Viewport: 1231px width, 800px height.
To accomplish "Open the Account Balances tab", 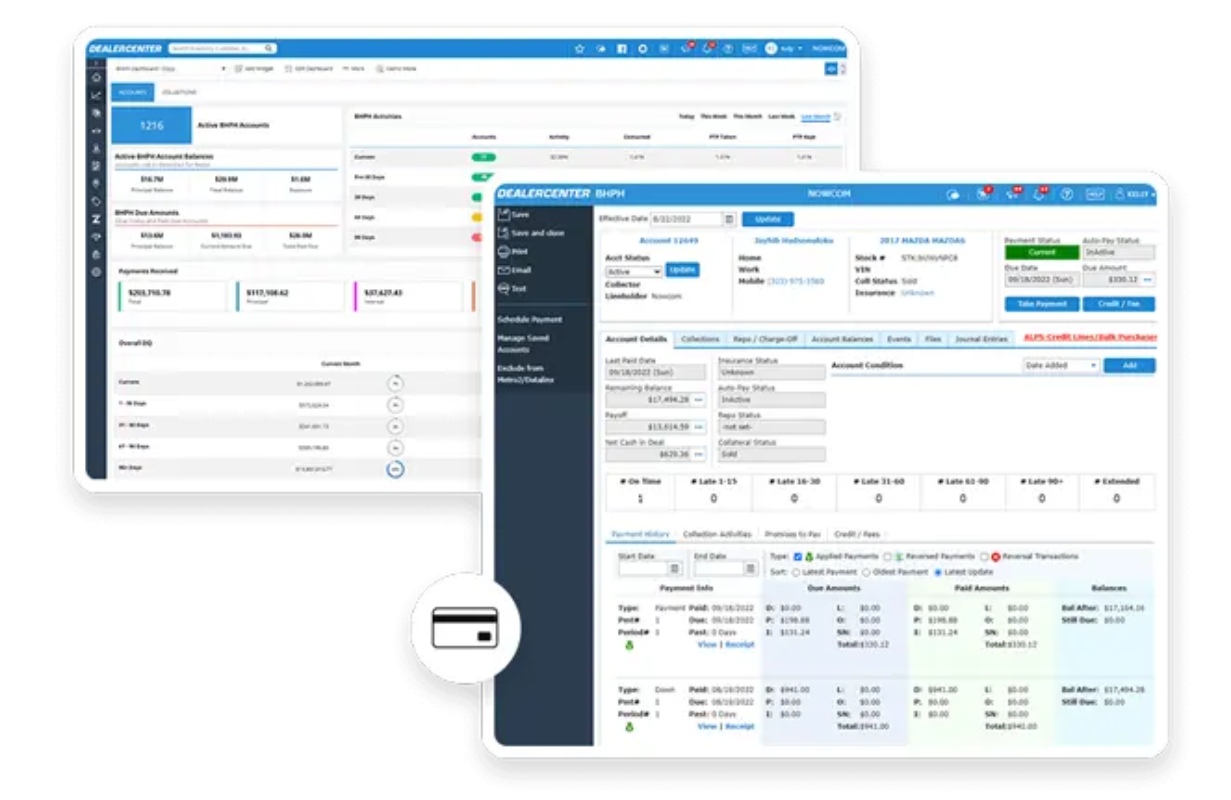I will (x=842, y=340).
